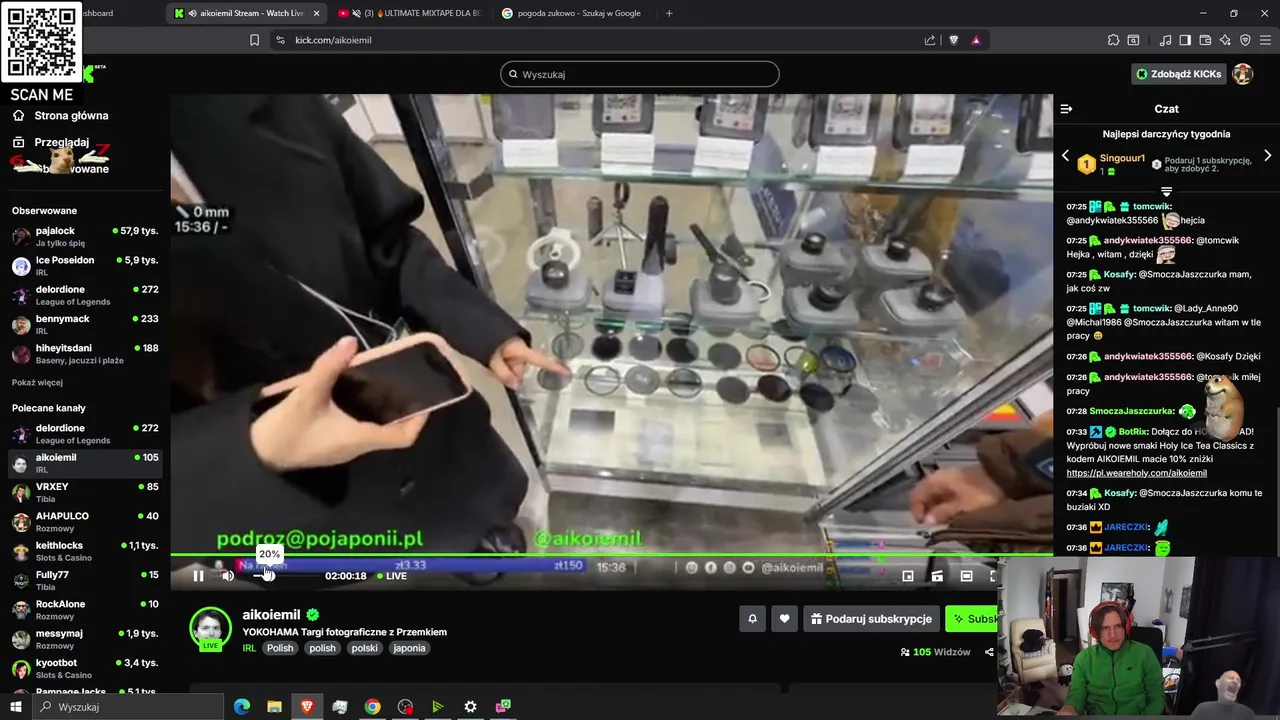The height and width of the screenshot is (720, 1280).
Task: Toggle mini player mode icon
Action: point(908,576)
